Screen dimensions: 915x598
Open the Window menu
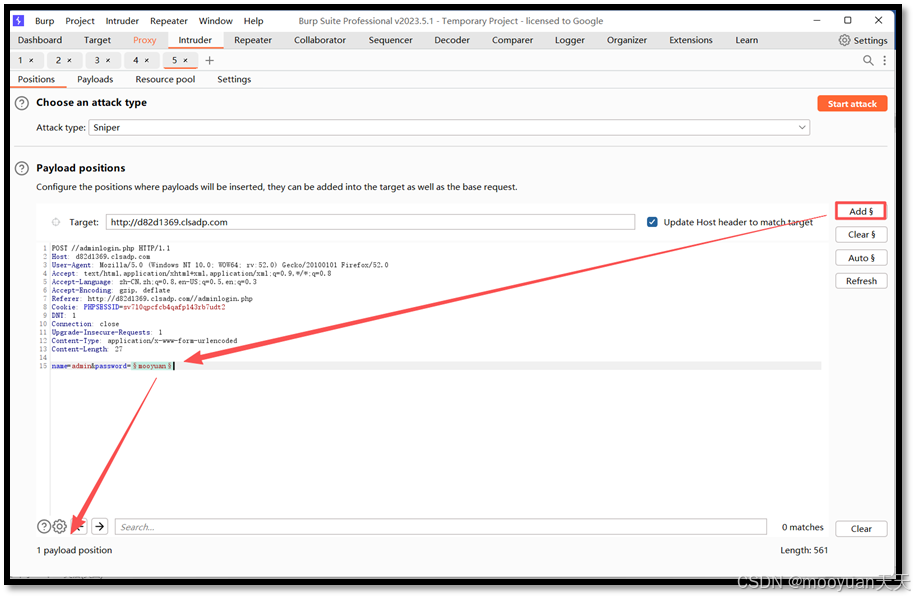(215, 21)
